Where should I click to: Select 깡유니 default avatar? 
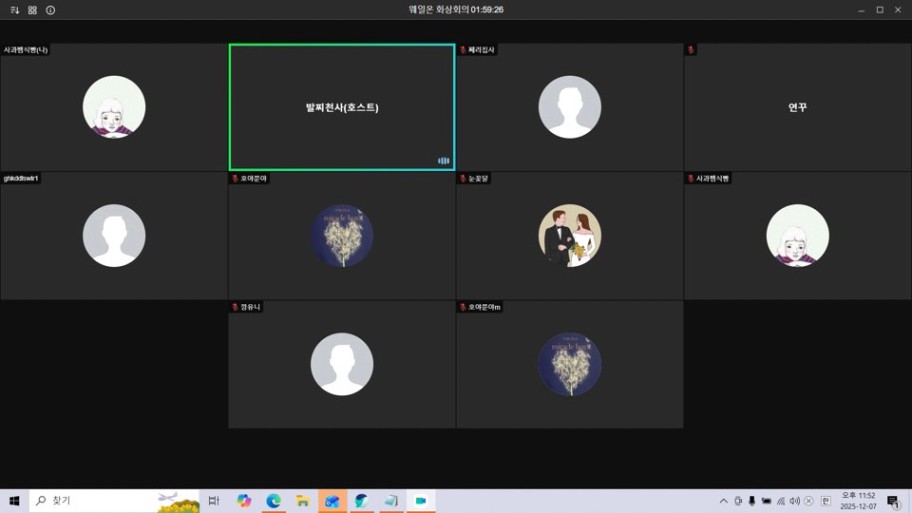point(342,364)
